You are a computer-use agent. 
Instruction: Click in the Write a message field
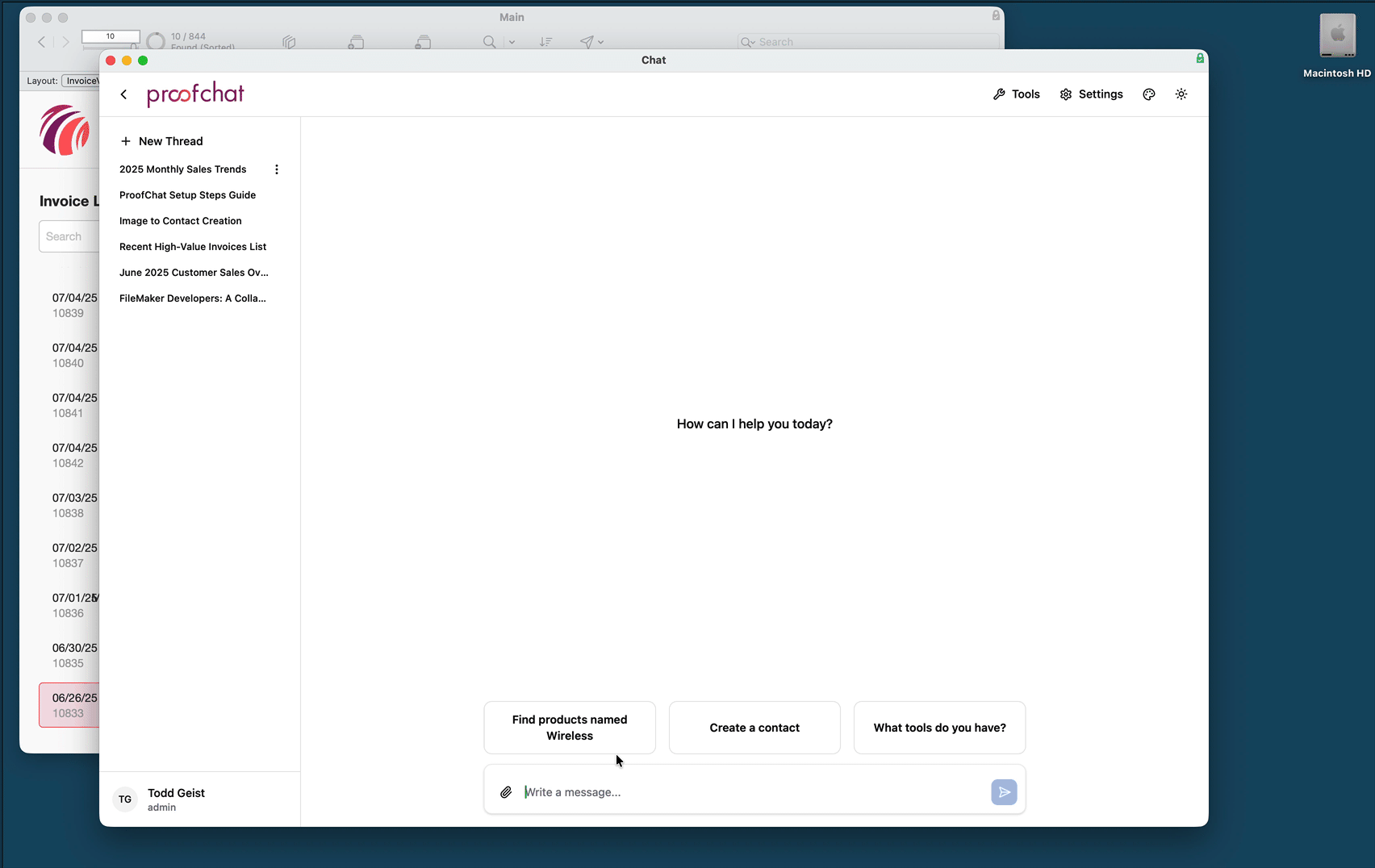click(726, 791)
